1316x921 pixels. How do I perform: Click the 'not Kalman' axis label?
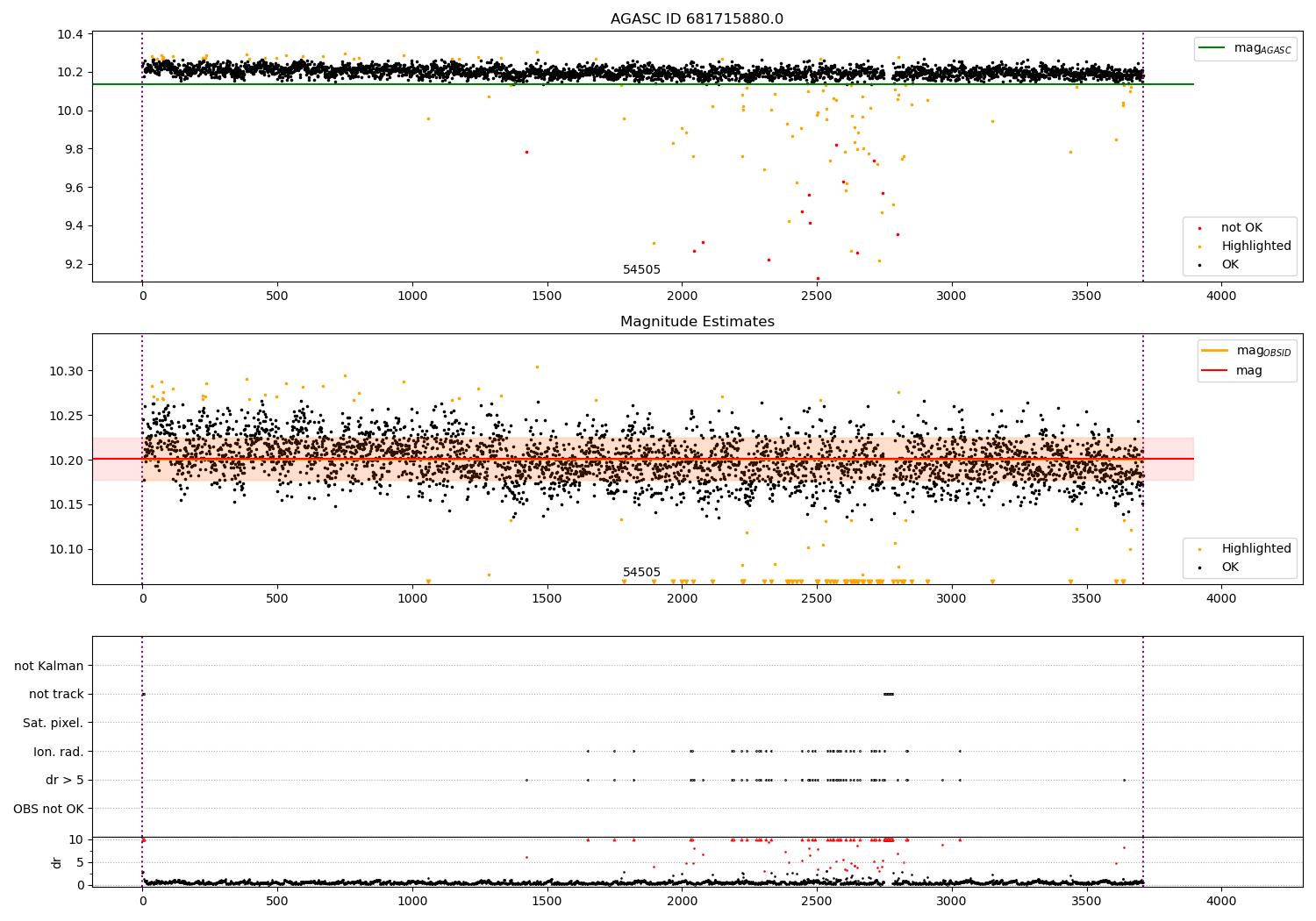click(49, 666)
